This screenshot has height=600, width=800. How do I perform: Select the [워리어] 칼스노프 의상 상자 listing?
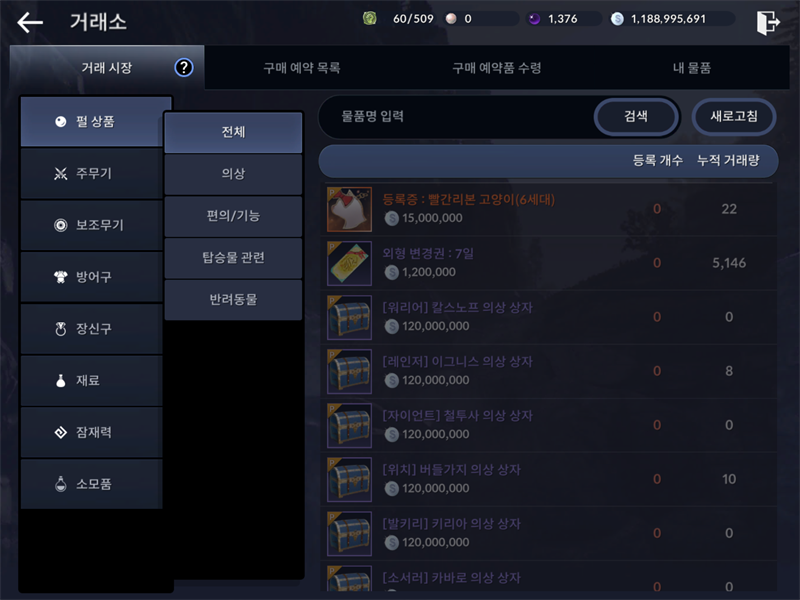click(548, 317)
